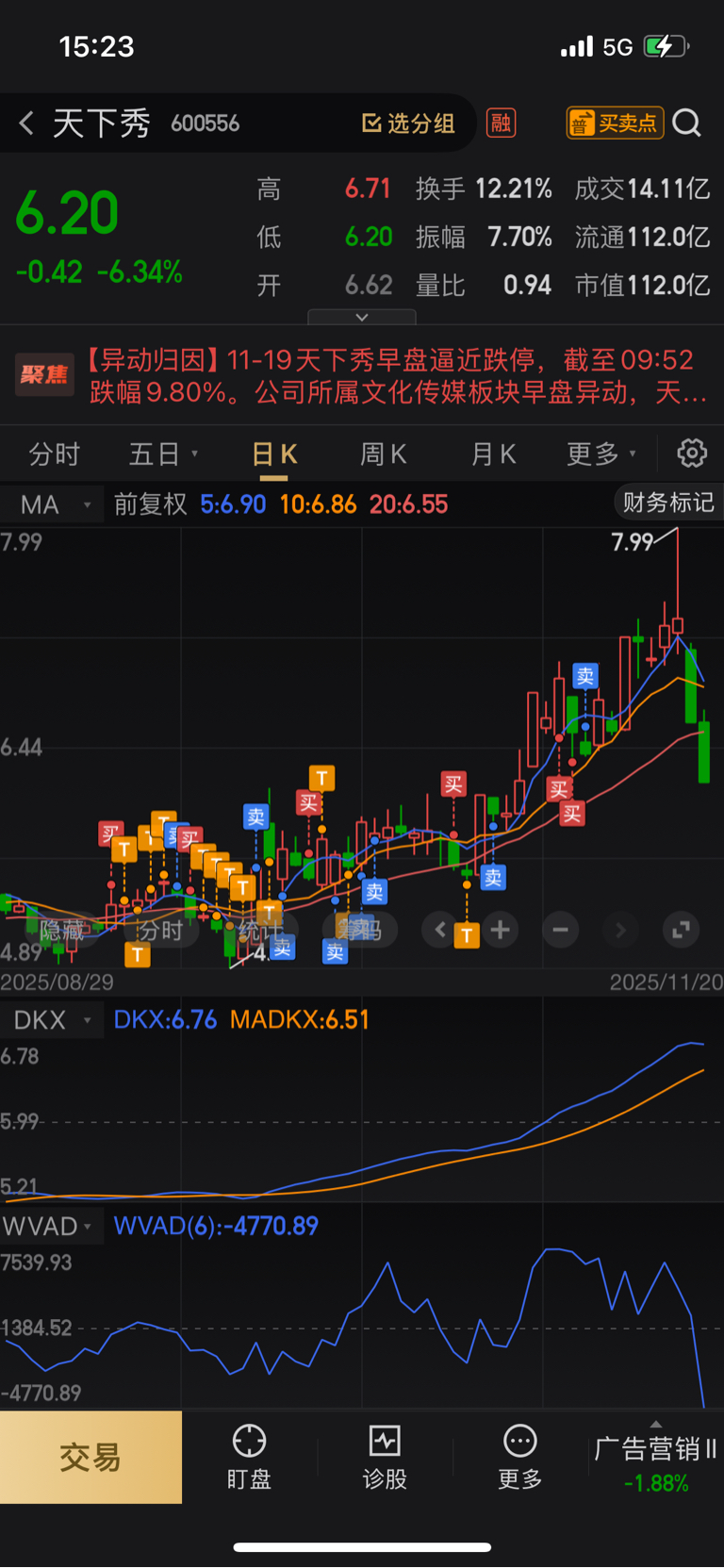This screenshot has width=724, height=1568.
Task: Toggle the 分时 chart overlay pill
Action: pos(160,931)
